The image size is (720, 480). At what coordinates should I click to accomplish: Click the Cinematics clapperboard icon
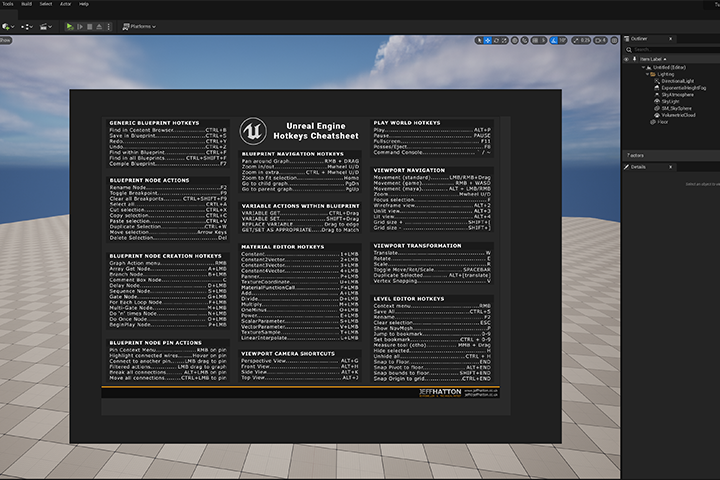click(43, 27)
